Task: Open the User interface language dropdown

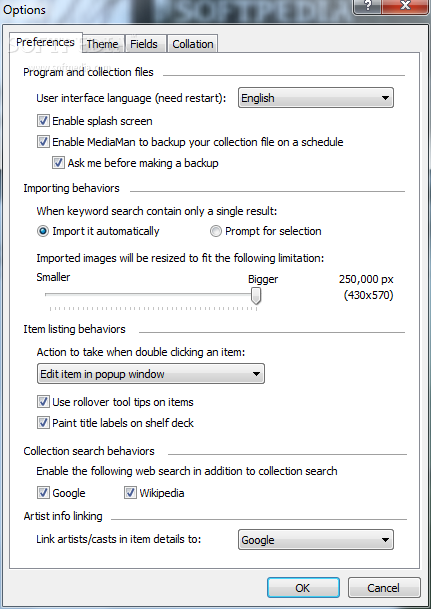Action: 316,98
